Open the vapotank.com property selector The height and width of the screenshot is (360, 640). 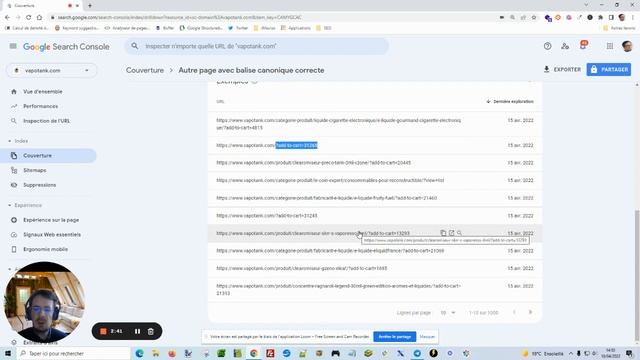click(51, 70)
